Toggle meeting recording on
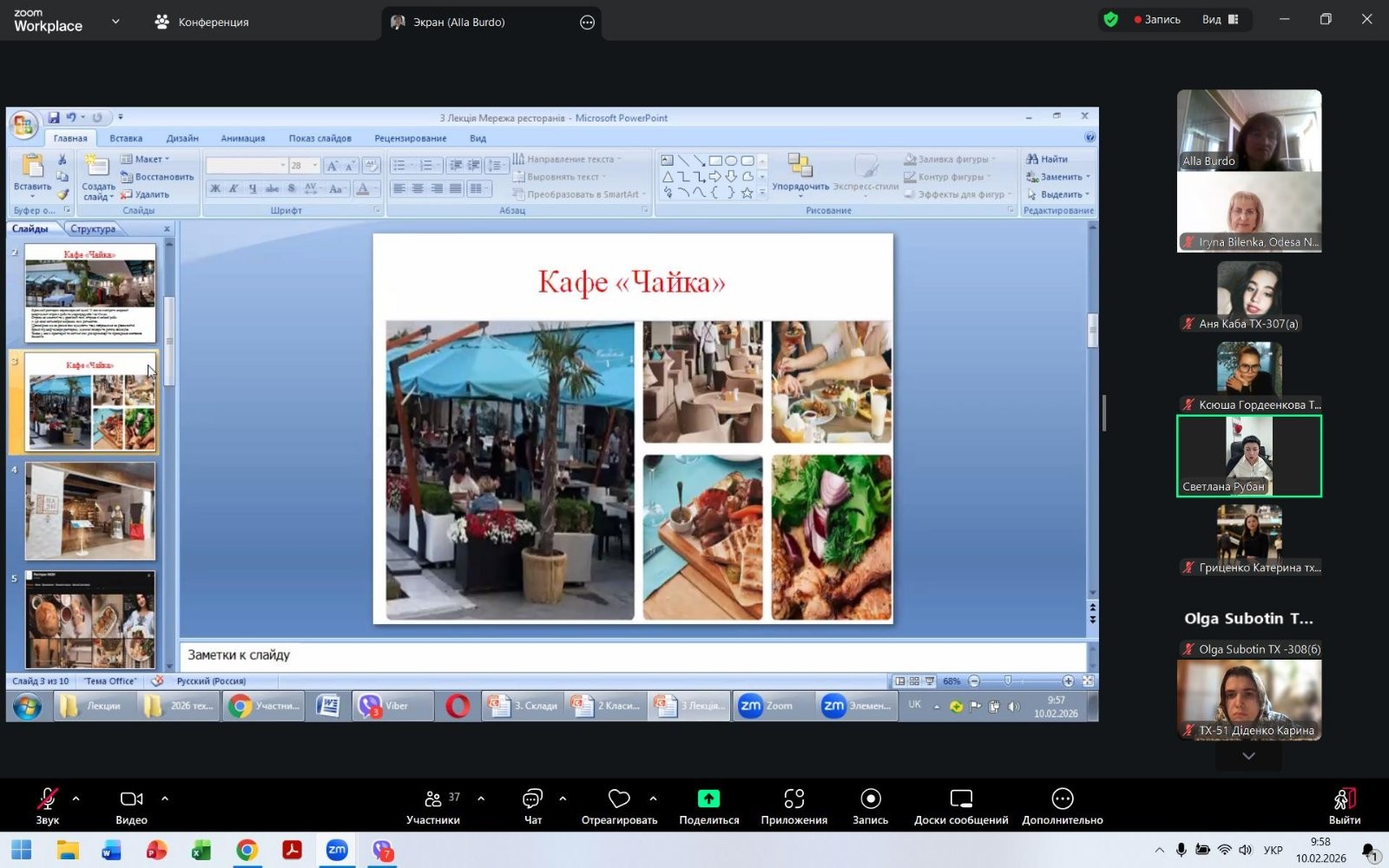1389x868 pixels. (x=870, y=799)
